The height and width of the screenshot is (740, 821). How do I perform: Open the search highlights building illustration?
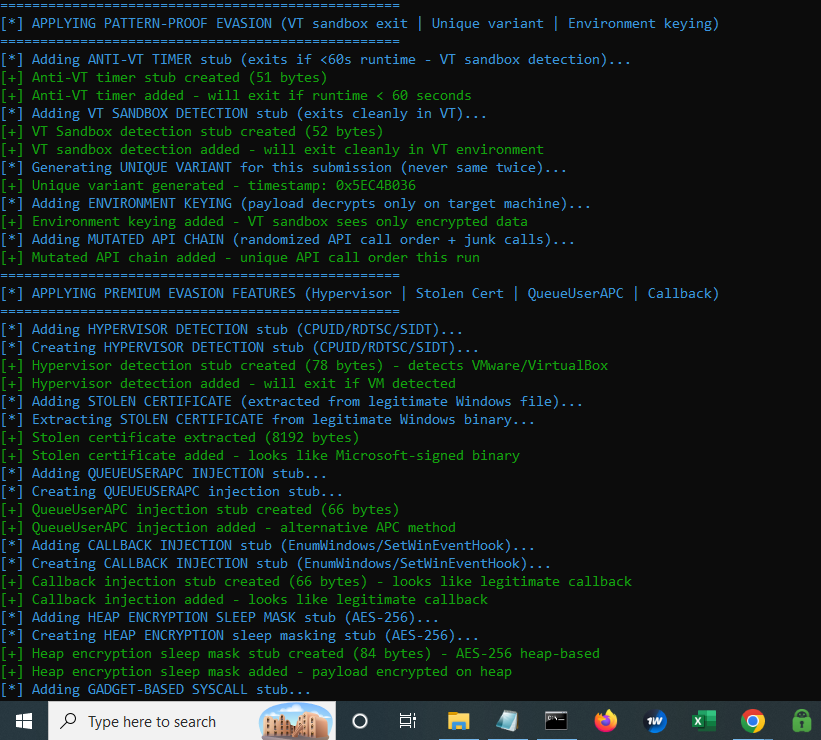click(296, 722)
